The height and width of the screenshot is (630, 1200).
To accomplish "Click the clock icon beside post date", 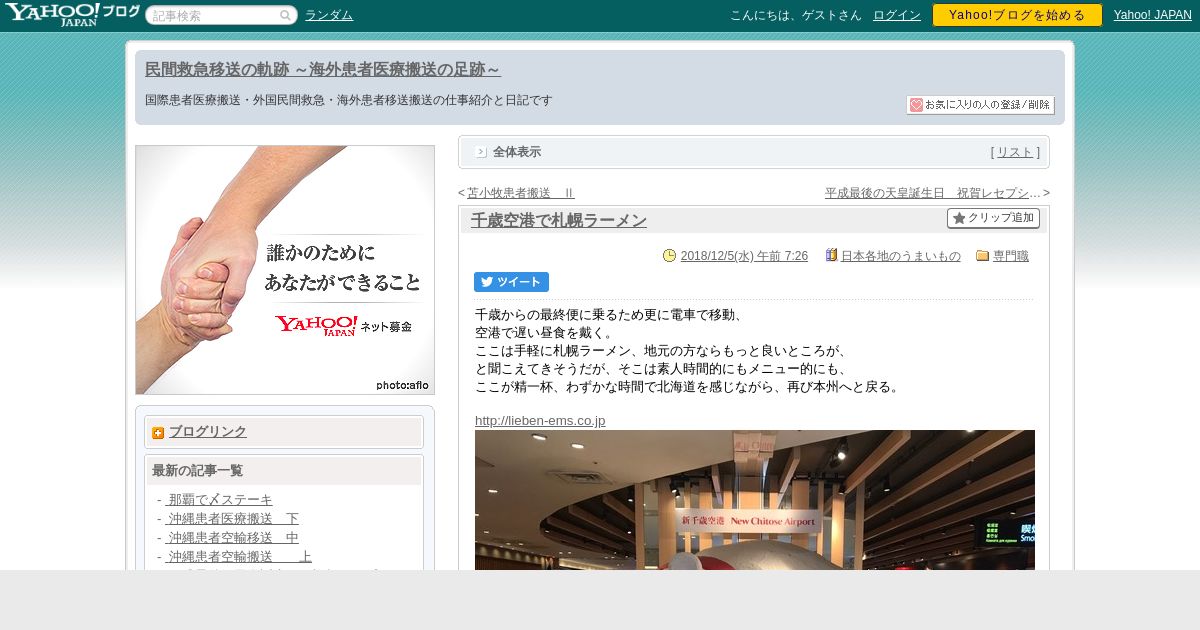I will click(669, 256).
